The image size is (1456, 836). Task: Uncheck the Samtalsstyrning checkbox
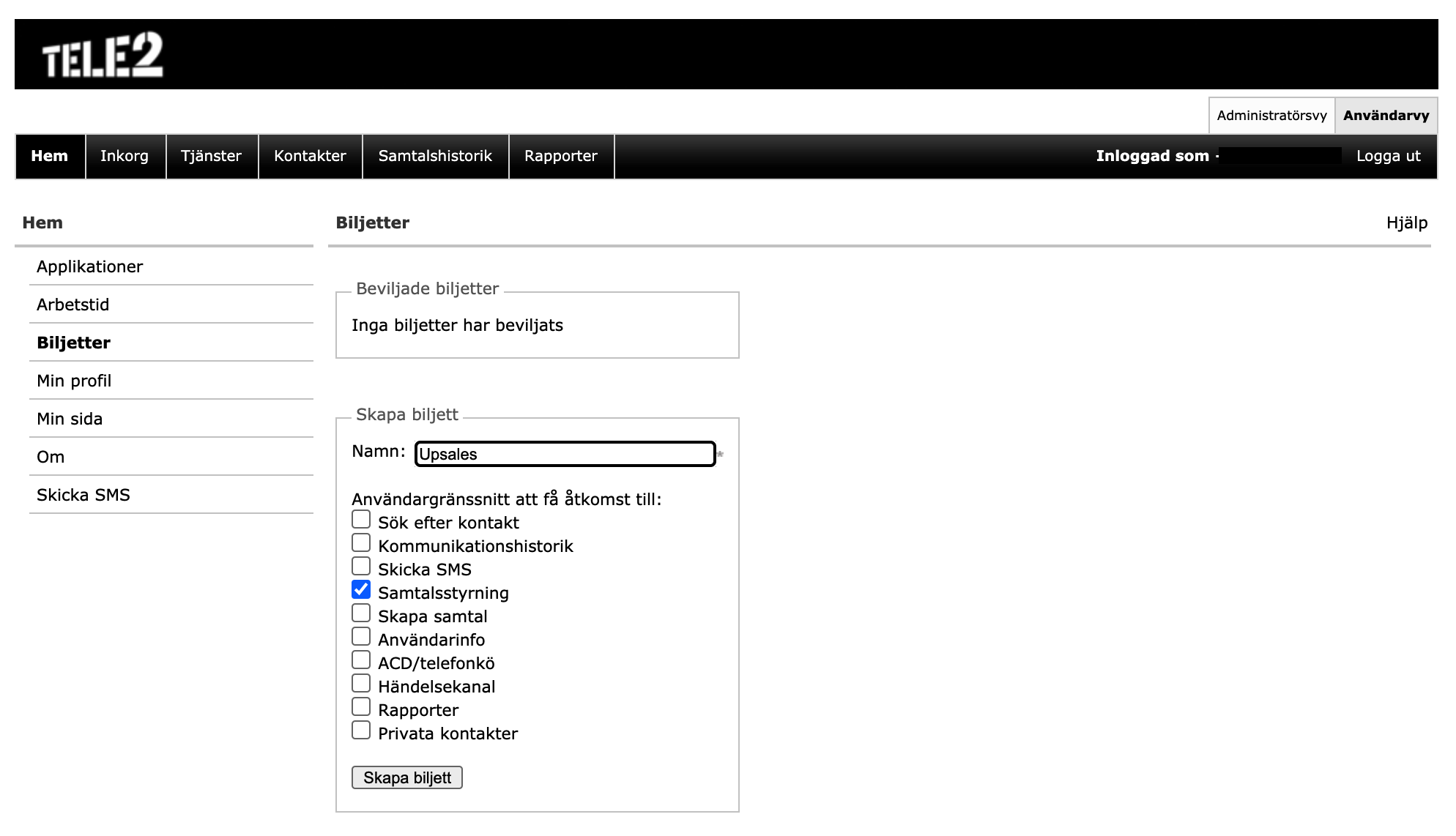tap(361, 590)
